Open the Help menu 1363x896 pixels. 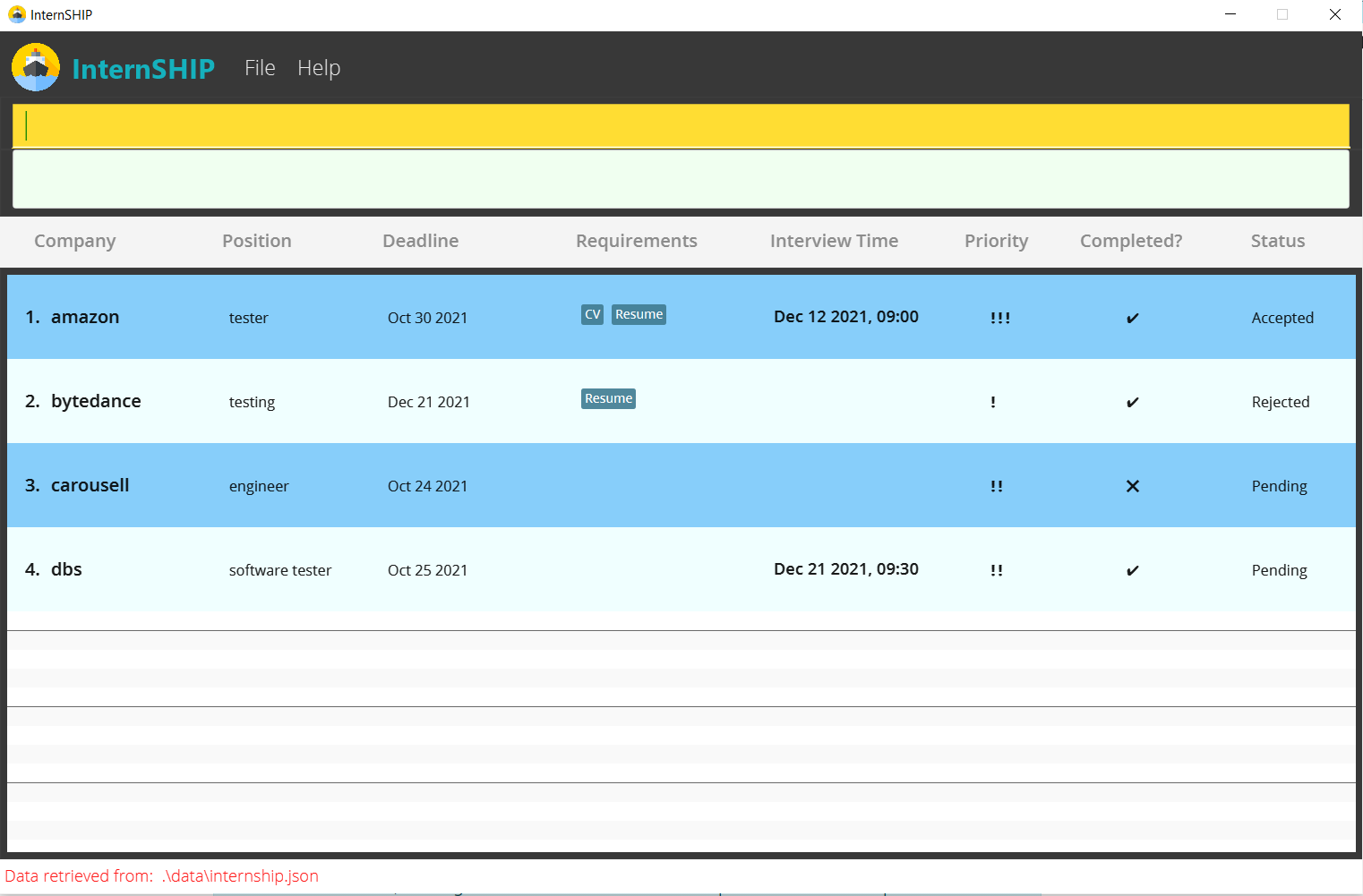[319, 68]
